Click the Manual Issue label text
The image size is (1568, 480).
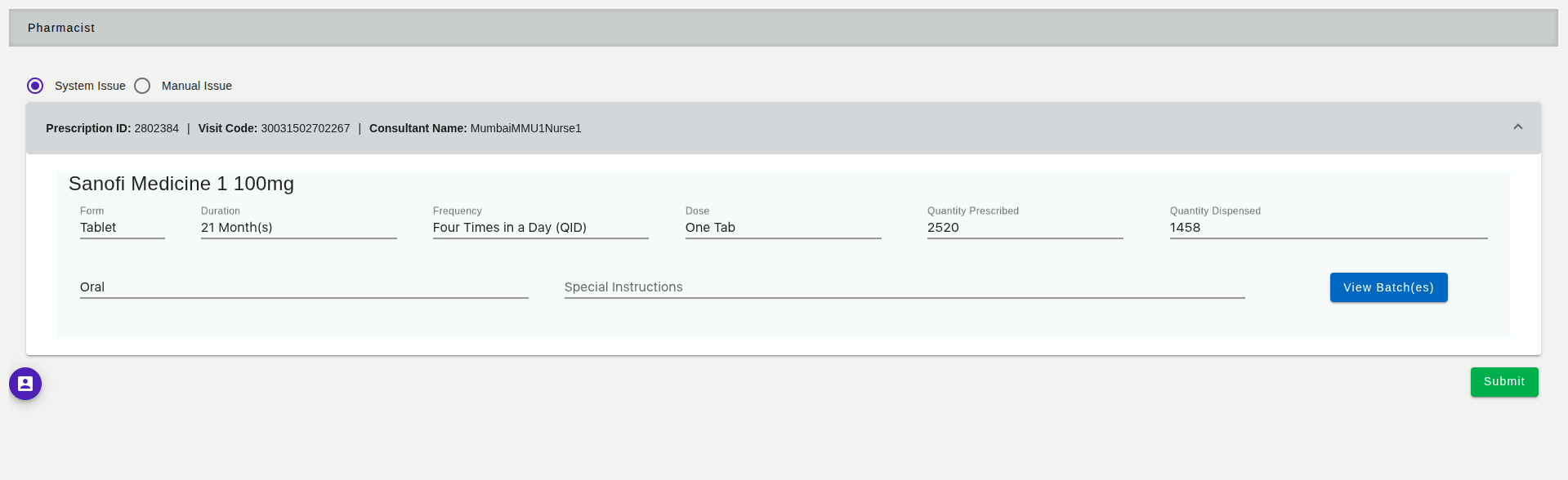tap(197, 86)
